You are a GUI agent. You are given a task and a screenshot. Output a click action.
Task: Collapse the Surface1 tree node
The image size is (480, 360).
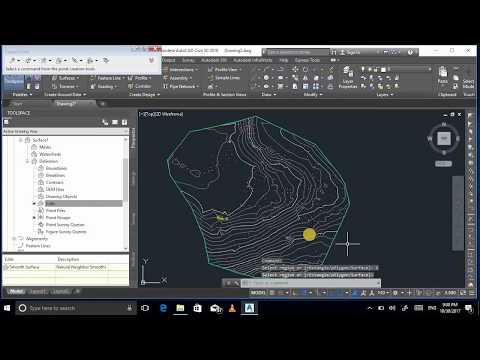point(21,140)
